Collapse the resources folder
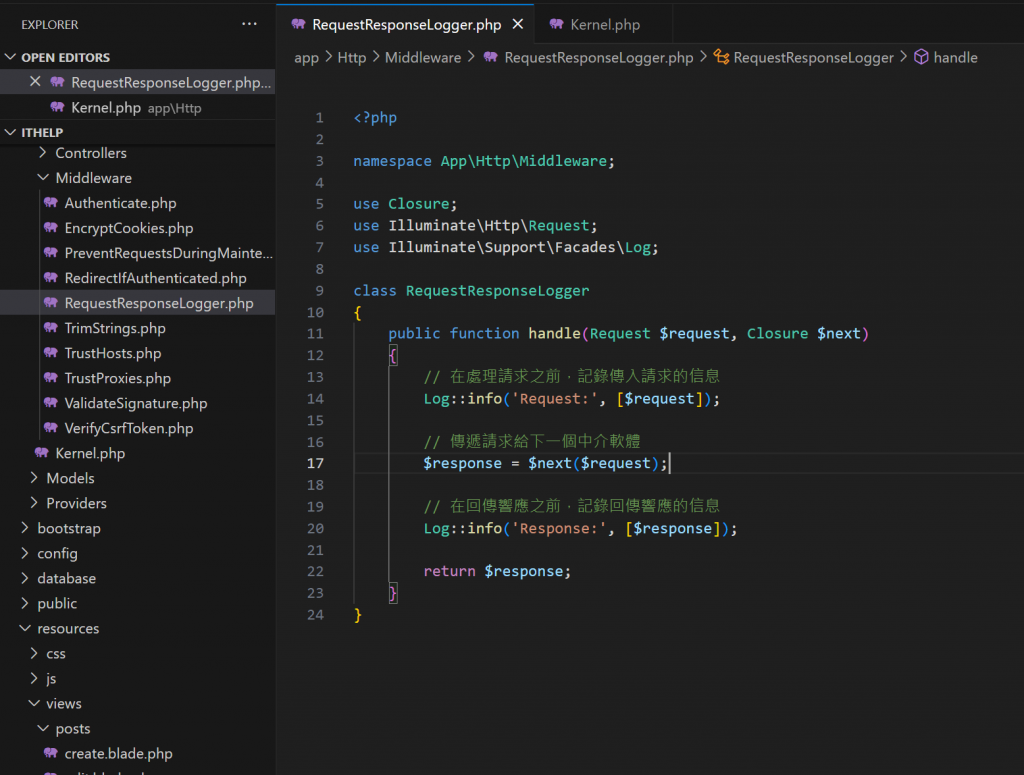 pos(137,628)
